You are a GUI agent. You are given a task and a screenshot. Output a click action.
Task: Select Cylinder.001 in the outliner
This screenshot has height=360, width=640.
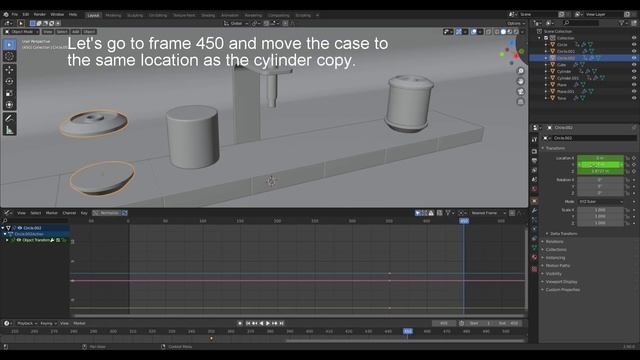tap(568, 78)
